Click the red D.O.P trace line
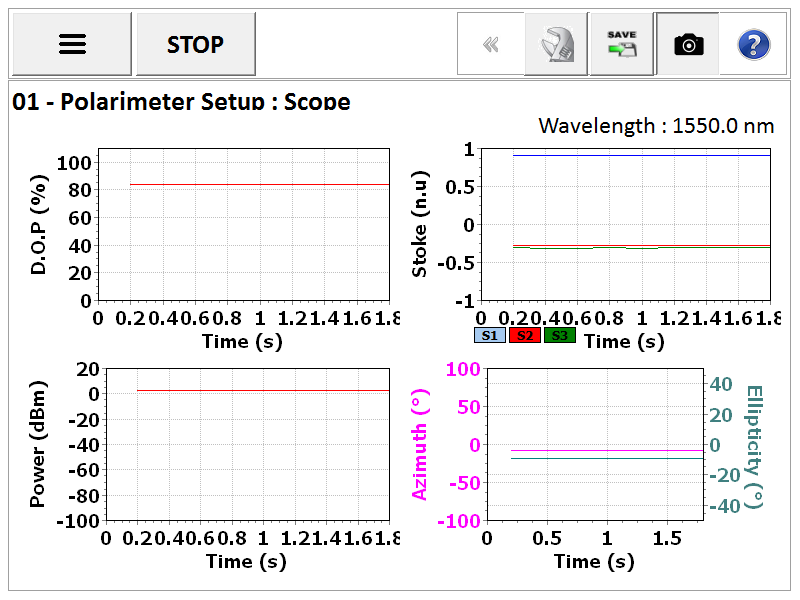The image size is (800, 600). point(260,184)
